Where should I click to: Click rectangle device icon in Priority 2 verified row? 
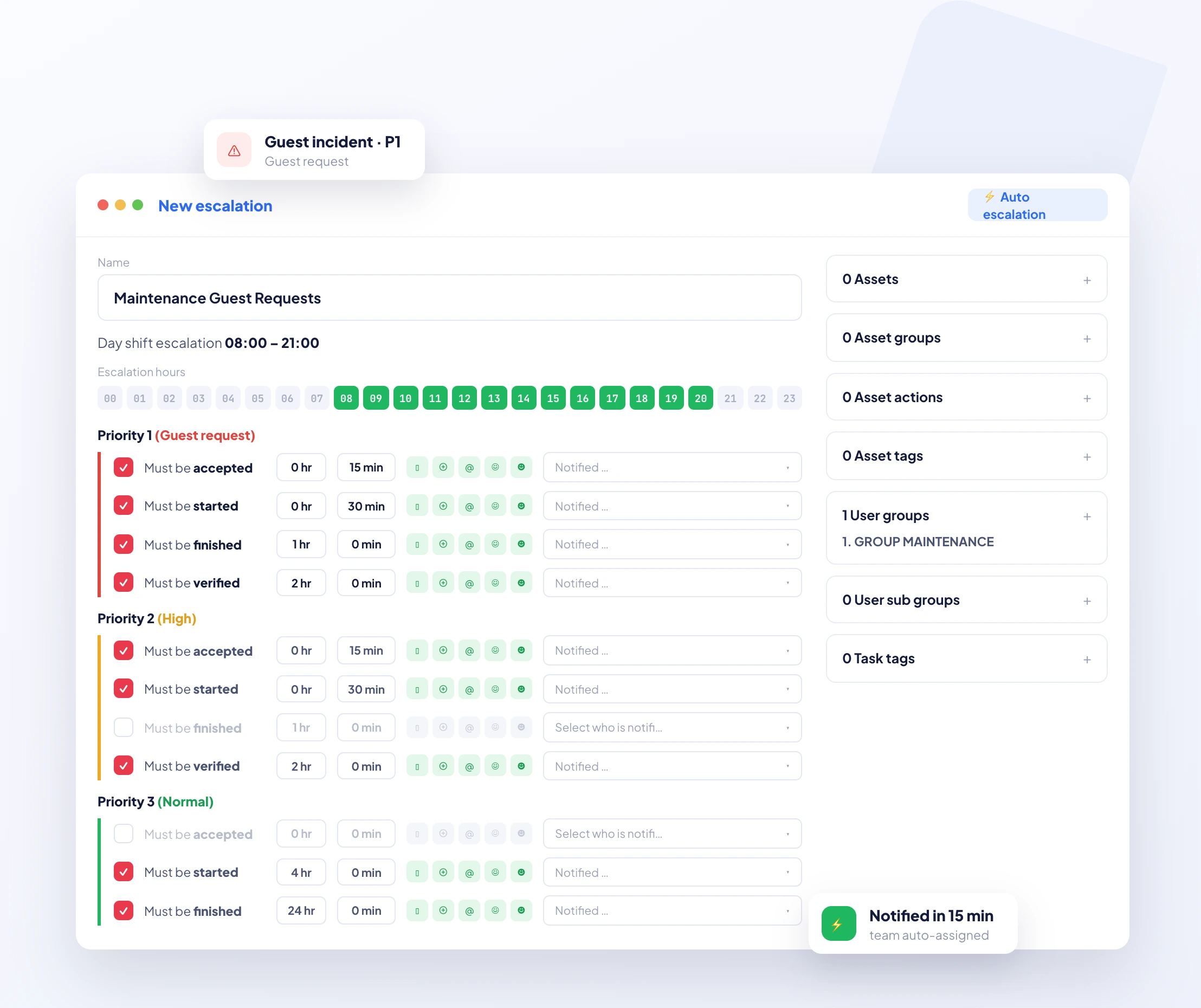pyautogui.click(x=417, y=766)
